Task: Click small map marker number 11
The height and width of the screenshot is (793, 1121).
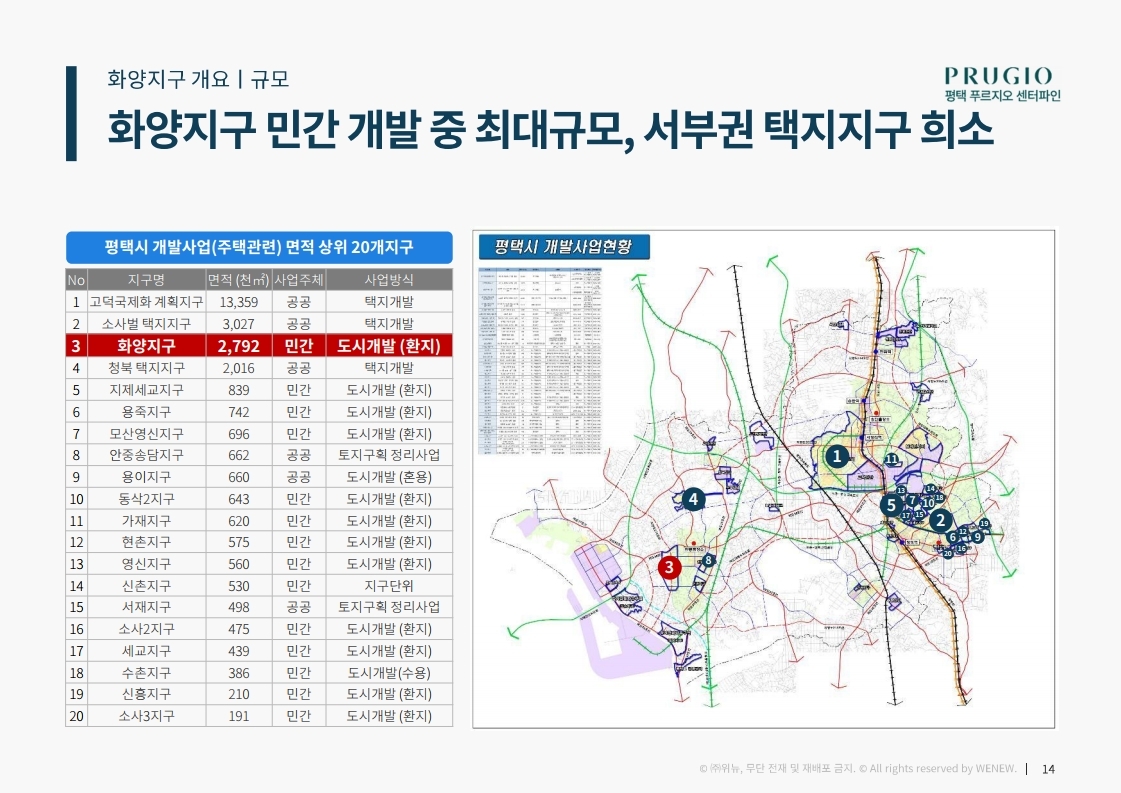Action: click(x=892, y=459)
